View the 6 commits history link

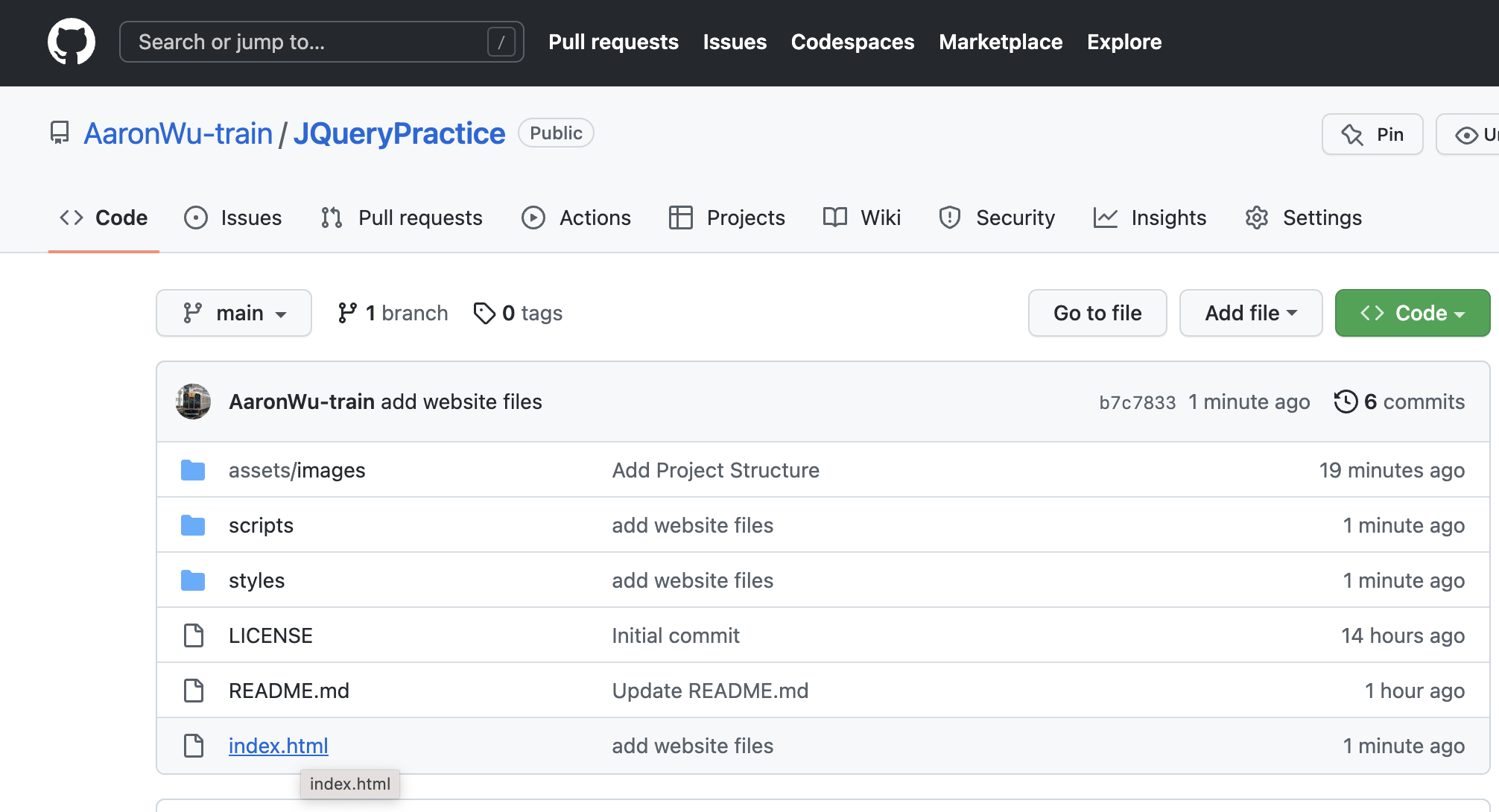1399,402
